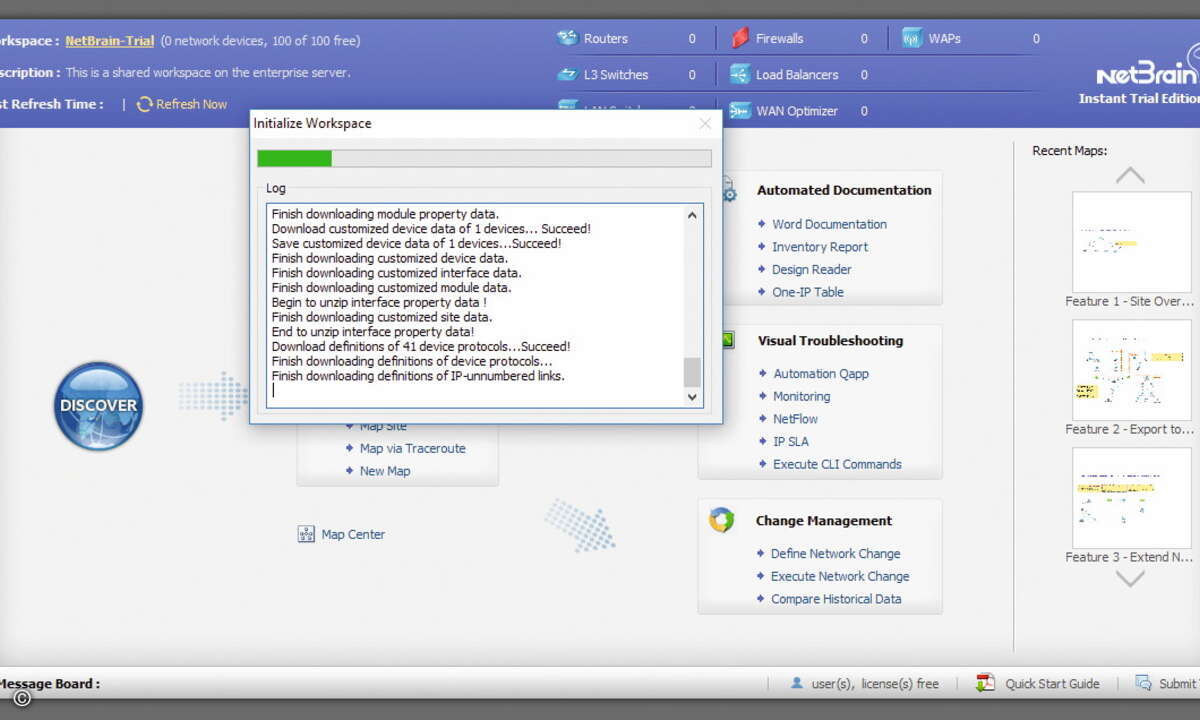
Task: Close the Initialize Workspace dialog
Action: pyautogui.click(x=705, y=123)
